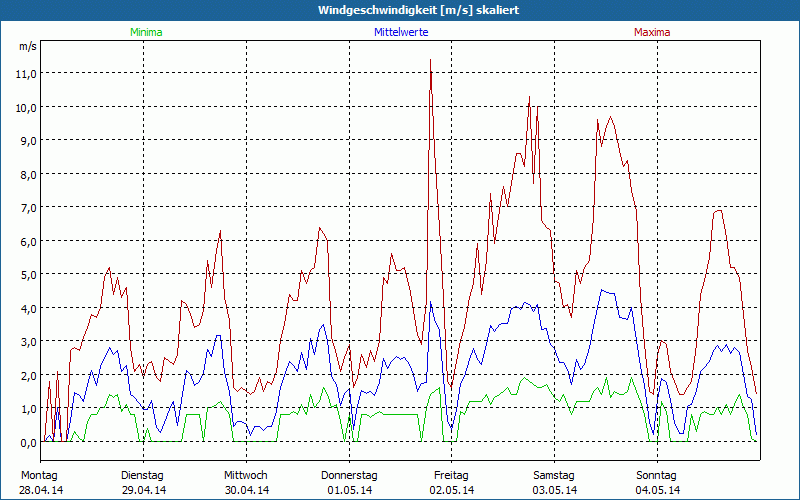Click the '30.04.14' date label
The image size is (800, 500).
tap(247, 490)
